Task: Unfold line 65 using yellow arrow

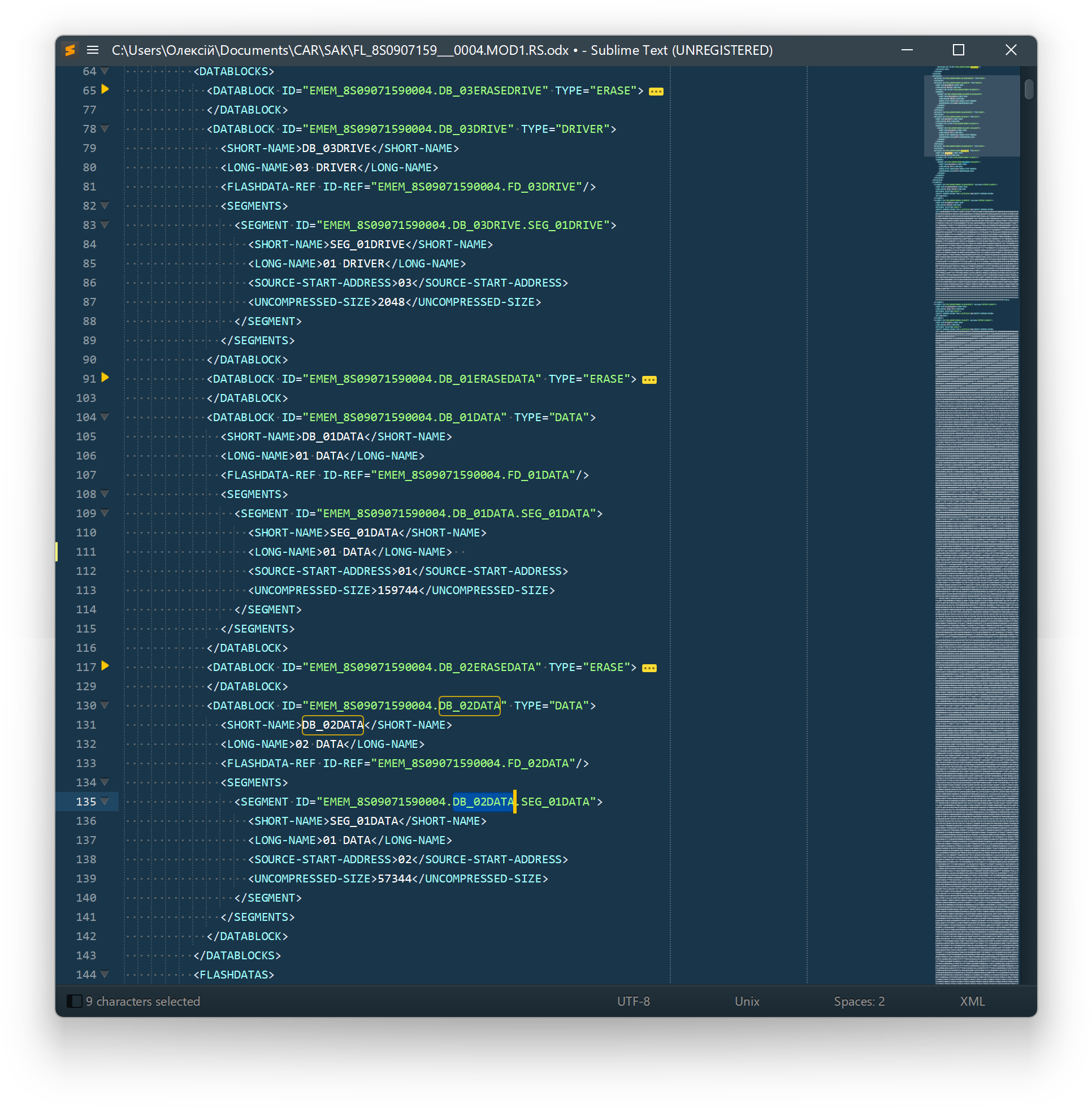Action: [x=105, y=89]
